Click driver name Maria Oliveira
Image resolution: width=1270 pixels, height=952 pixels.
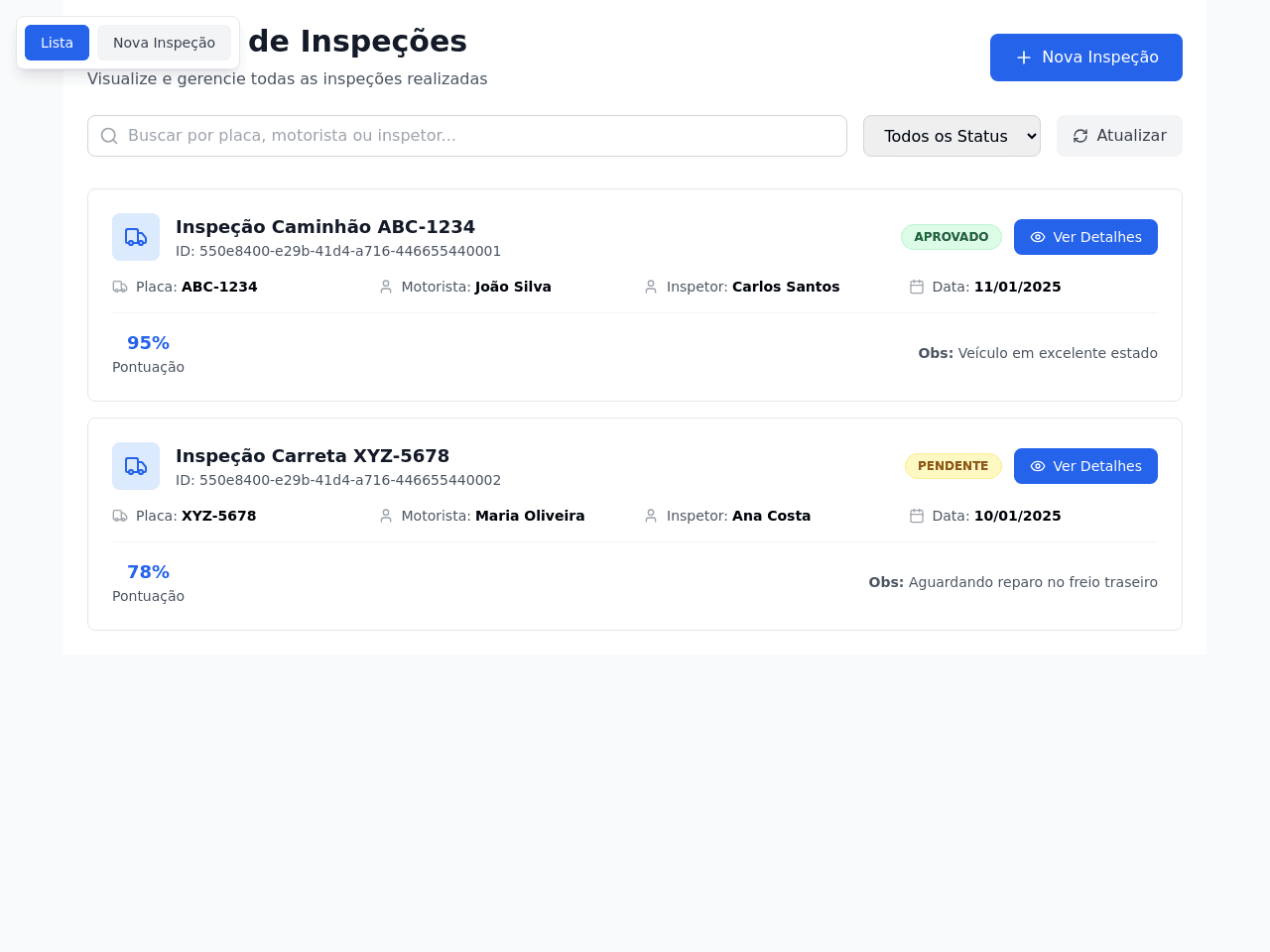[530, 516]
